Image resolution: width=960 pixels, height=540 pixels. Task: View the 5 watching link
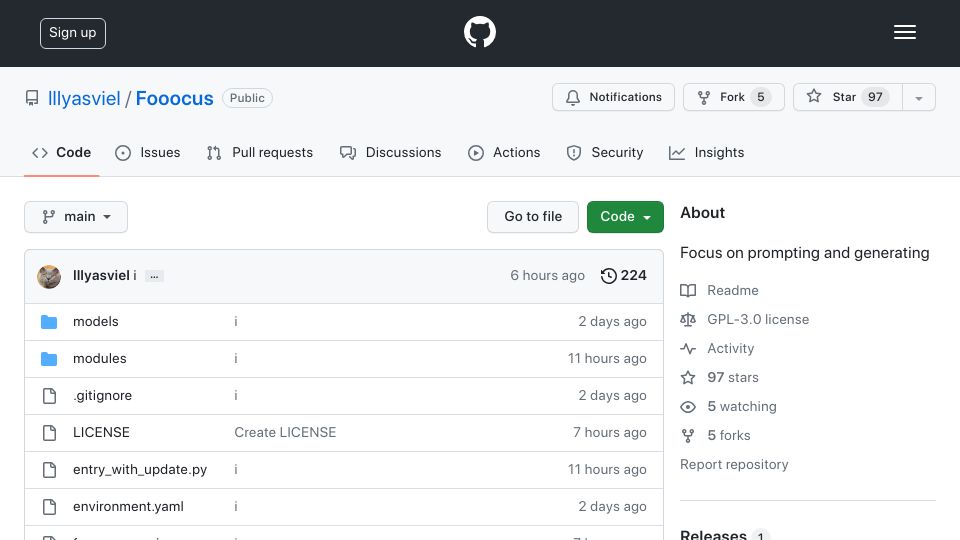pos(742,407)
